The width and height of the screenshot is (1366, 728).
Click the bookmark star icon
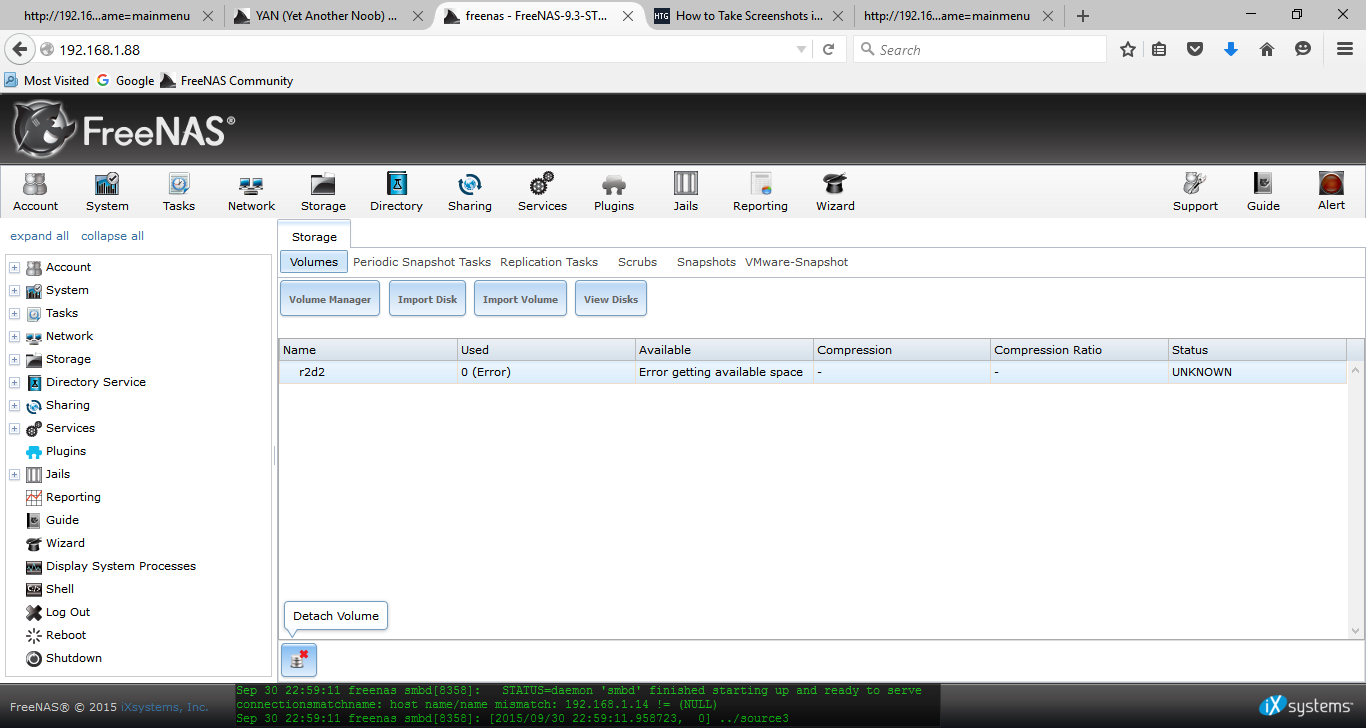1128,49
